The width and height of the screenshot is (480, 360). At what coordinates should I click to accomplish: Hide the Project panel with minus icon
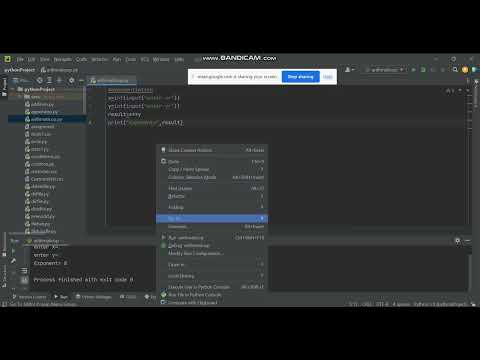pyautogui.click(x=81, y=80)
